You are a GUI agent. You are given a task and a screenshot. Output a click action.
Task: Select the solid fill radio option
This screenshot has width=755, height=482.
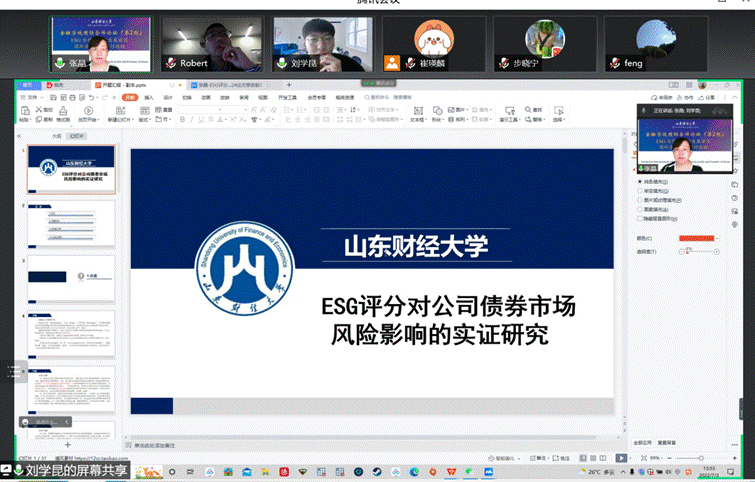640,181
